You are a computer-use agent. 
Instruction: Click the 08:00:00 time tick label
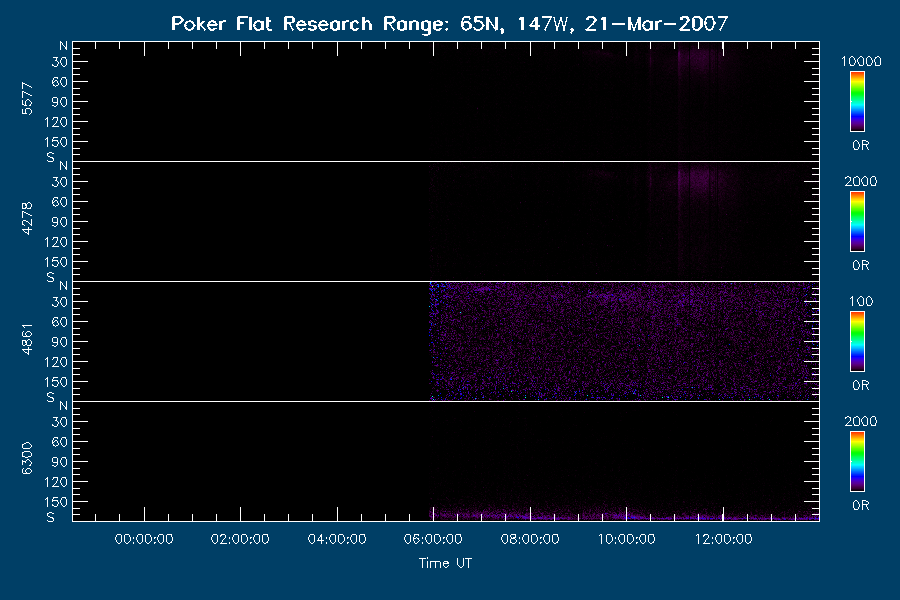[530, 539]
